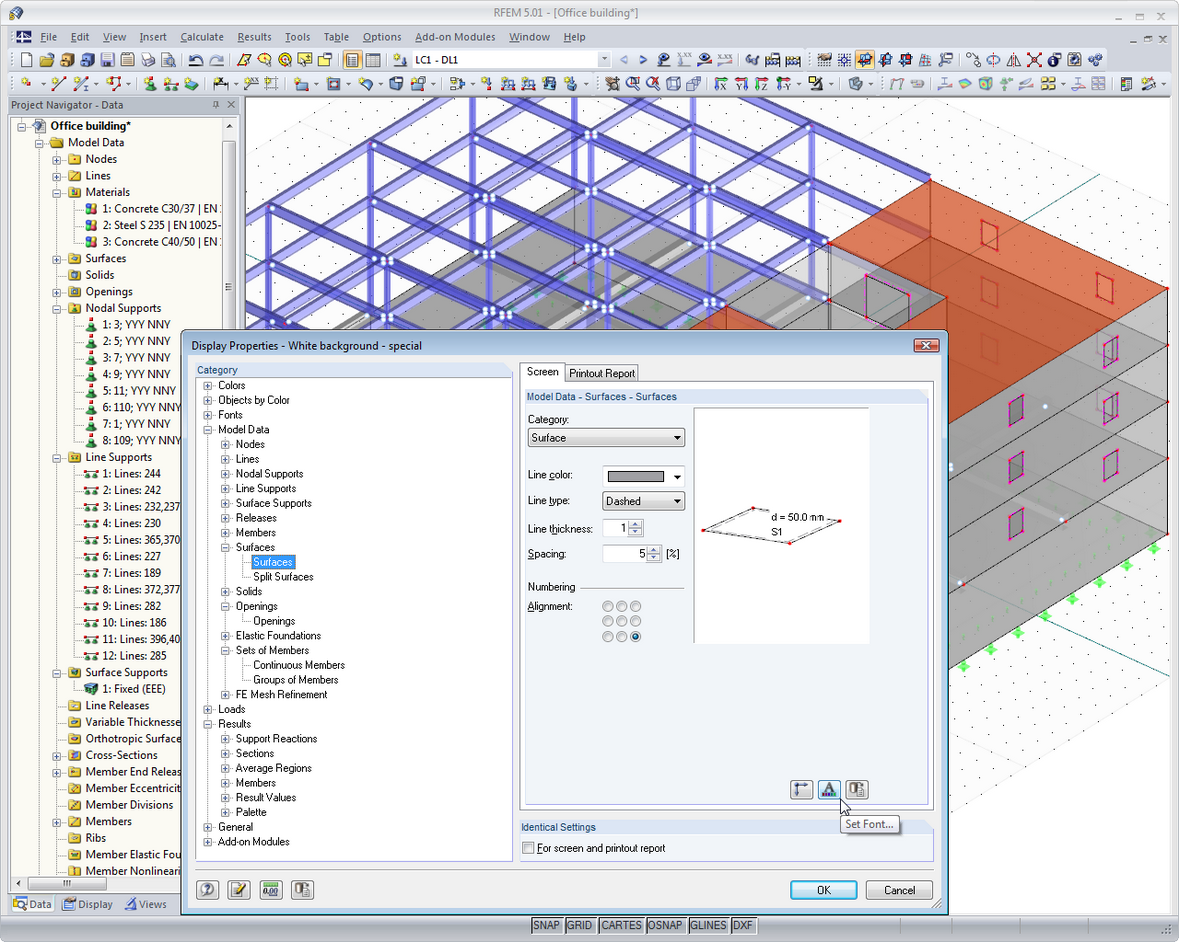1179x942 pixels.
Task: Click the New Line Support icon
Action: coord(171,83)
